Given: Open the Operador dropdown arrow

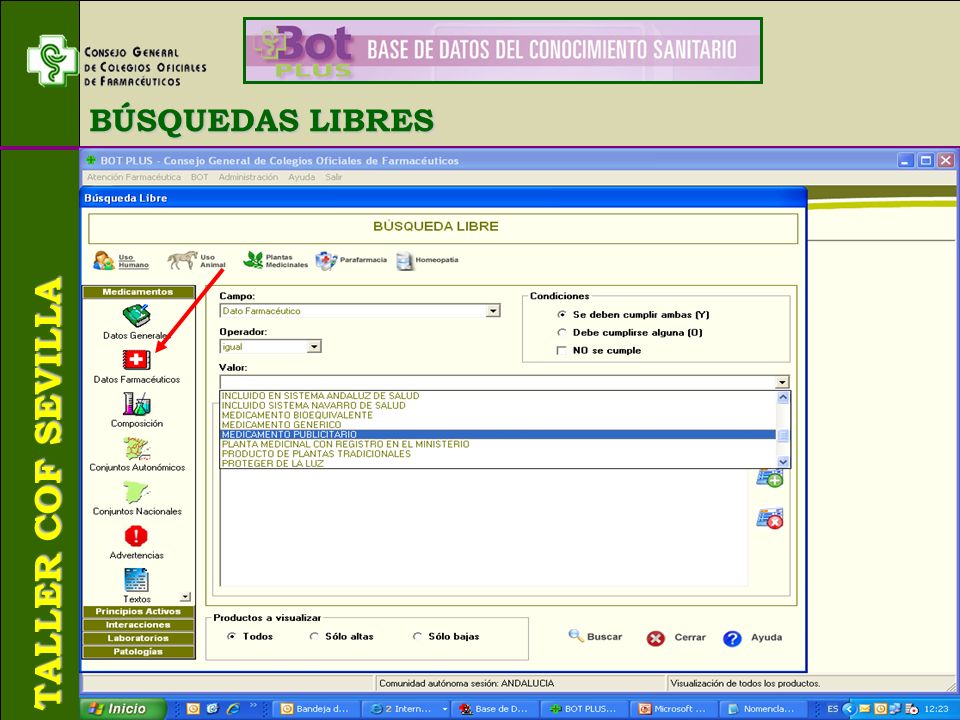Looking at the screenshot, I should pyautogui.click(x=314, y=347).
